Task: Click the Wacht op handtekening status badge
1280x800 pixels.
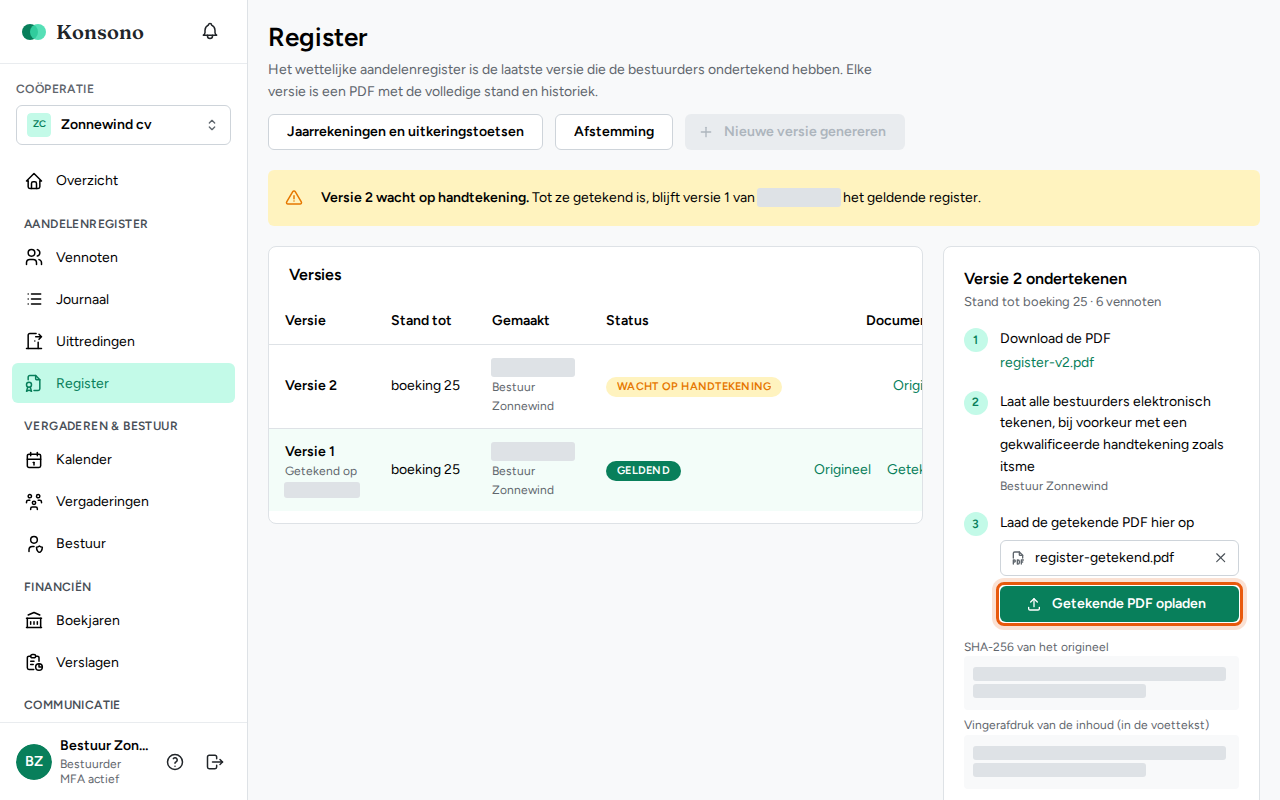Action: [x=694, y=386]
